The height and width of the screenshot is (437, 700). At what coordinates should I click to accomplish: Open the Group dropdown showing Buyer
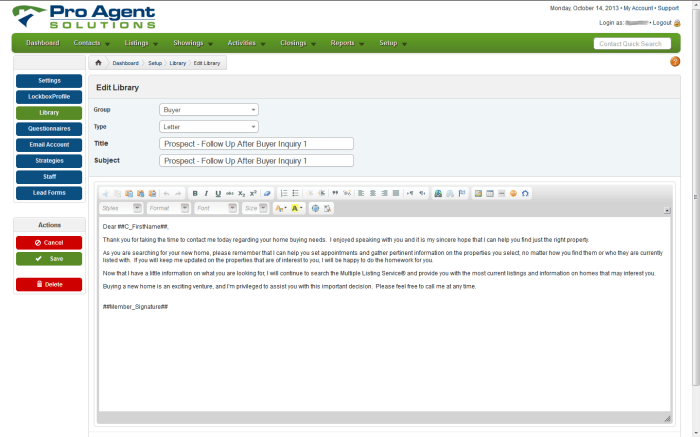point(208,110)
